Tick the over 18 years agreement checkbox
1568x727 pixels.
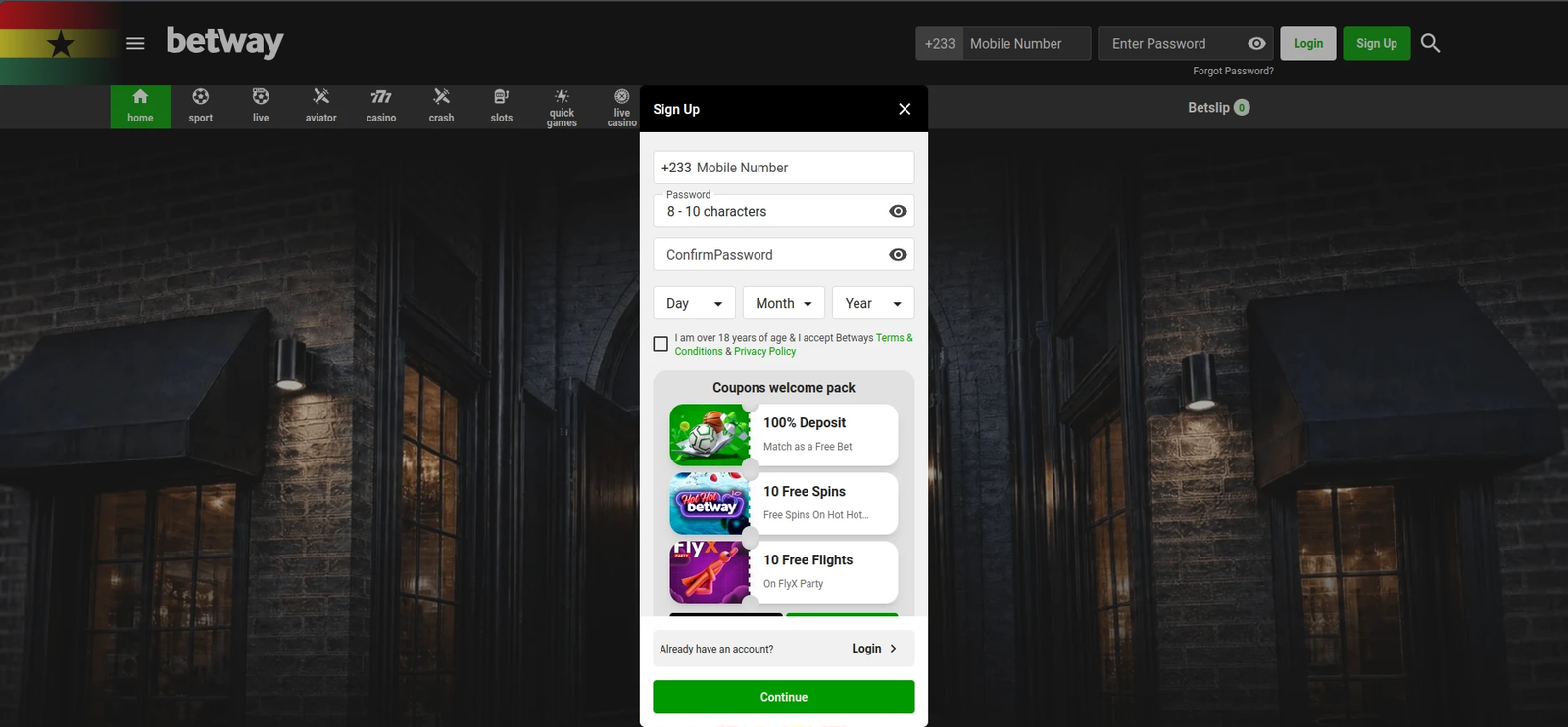(661, 344)
